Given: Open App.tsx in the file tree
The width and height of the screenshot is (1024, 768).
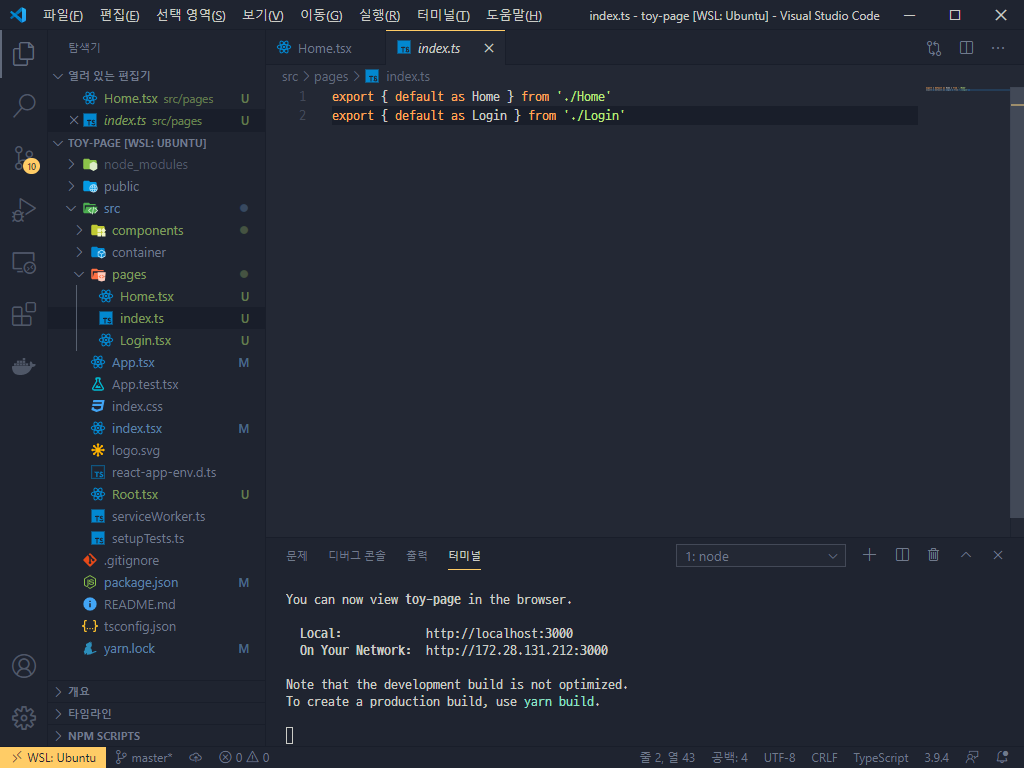Looking at the screenshot, I should [157, 362].
